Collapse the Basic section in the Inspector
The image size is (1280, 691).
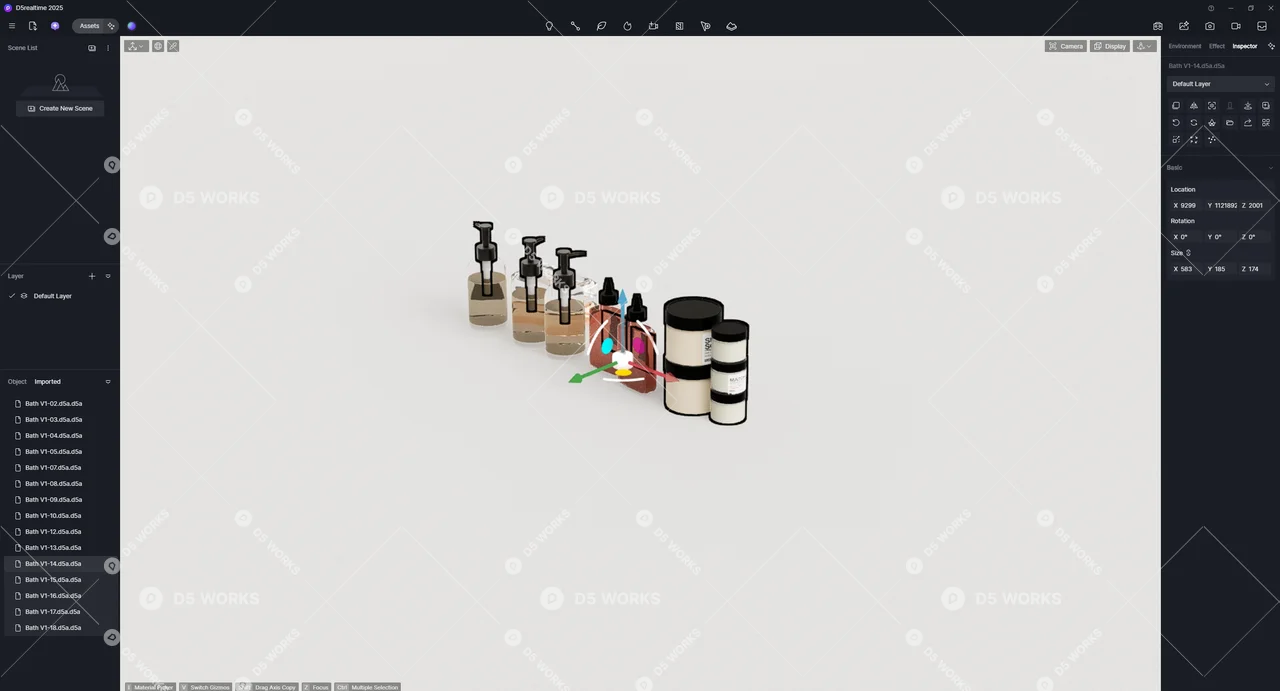tap(1270, 167)
